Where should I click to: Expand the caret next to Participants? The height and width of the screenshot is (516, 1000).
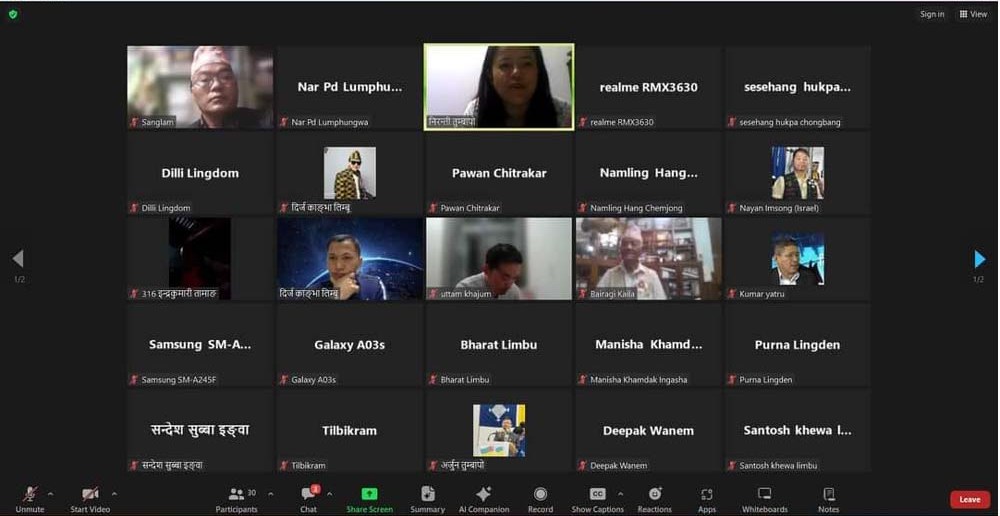pos(271,493)
